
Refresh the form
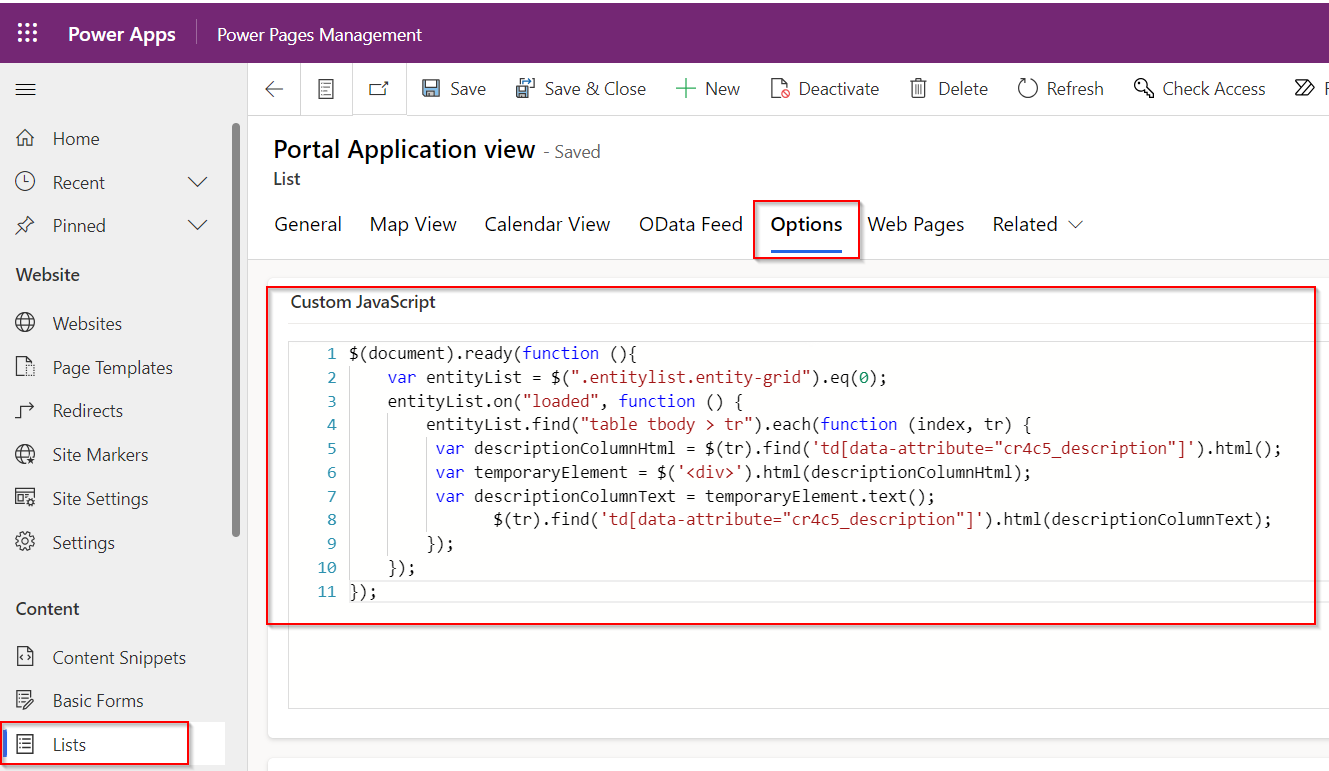(x=1060, y=89)
